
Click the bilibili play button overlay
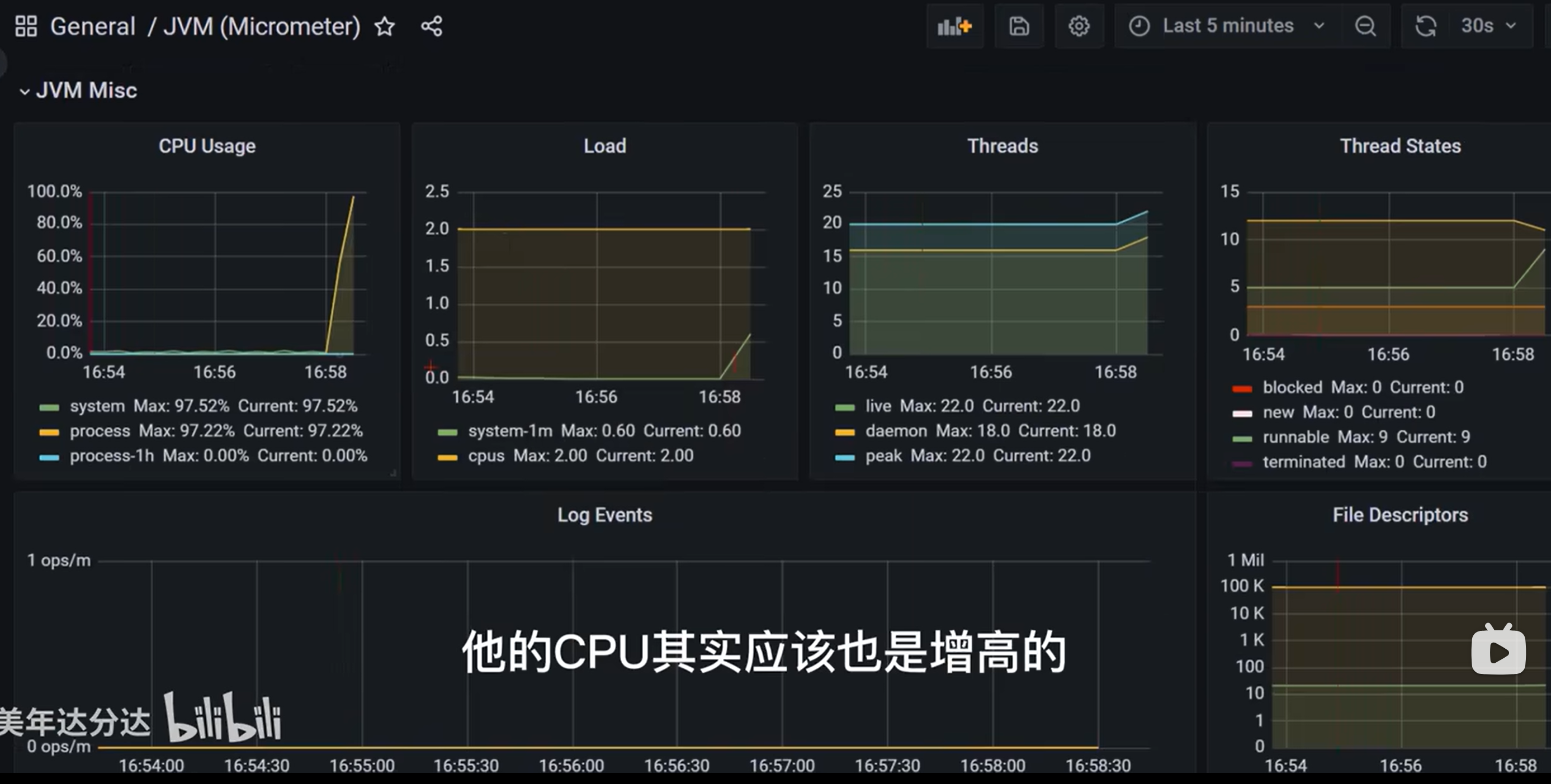click(1497, 652)
